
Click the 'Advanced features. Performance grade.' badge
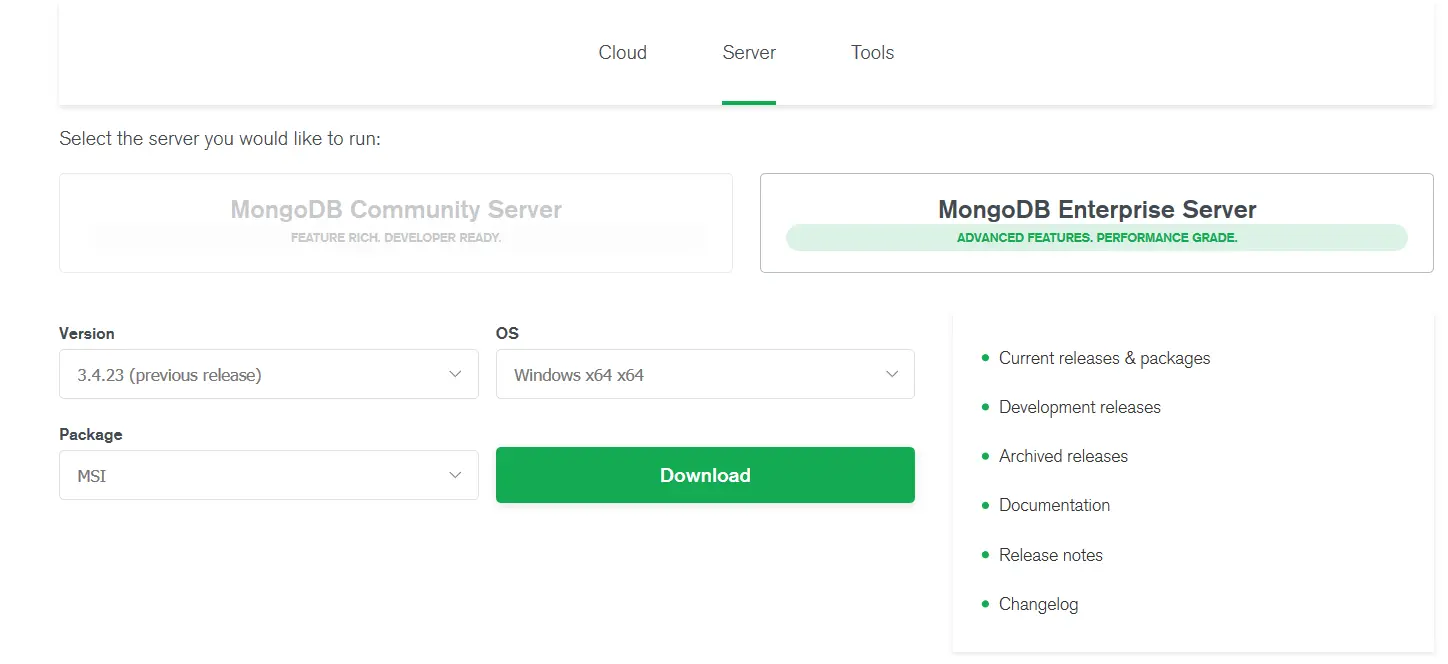(1097, 238)
